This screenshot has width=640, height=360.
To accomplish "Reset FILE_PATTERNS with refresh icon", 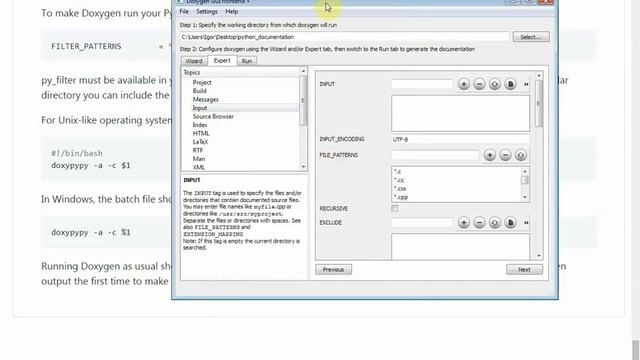I will click(520, 155).
